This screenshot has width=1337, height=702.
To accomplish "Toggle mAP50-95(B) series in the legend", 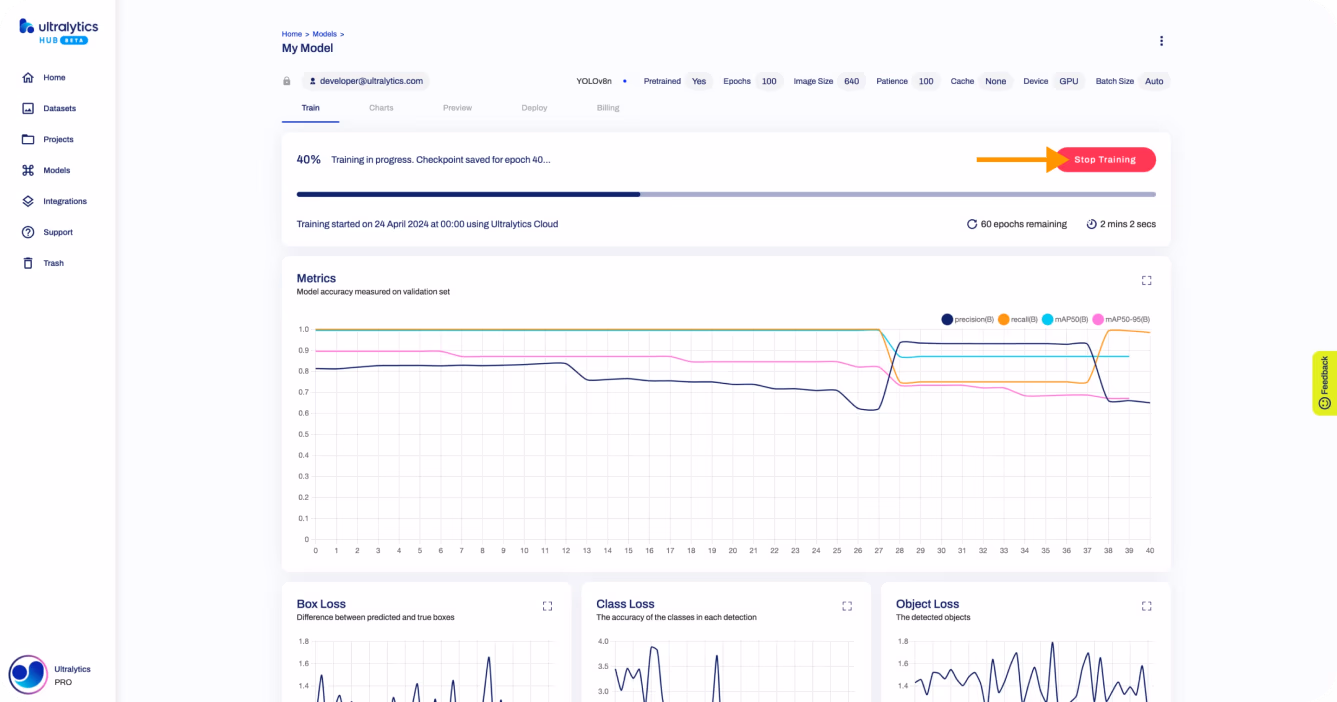I will (1121, 319).
